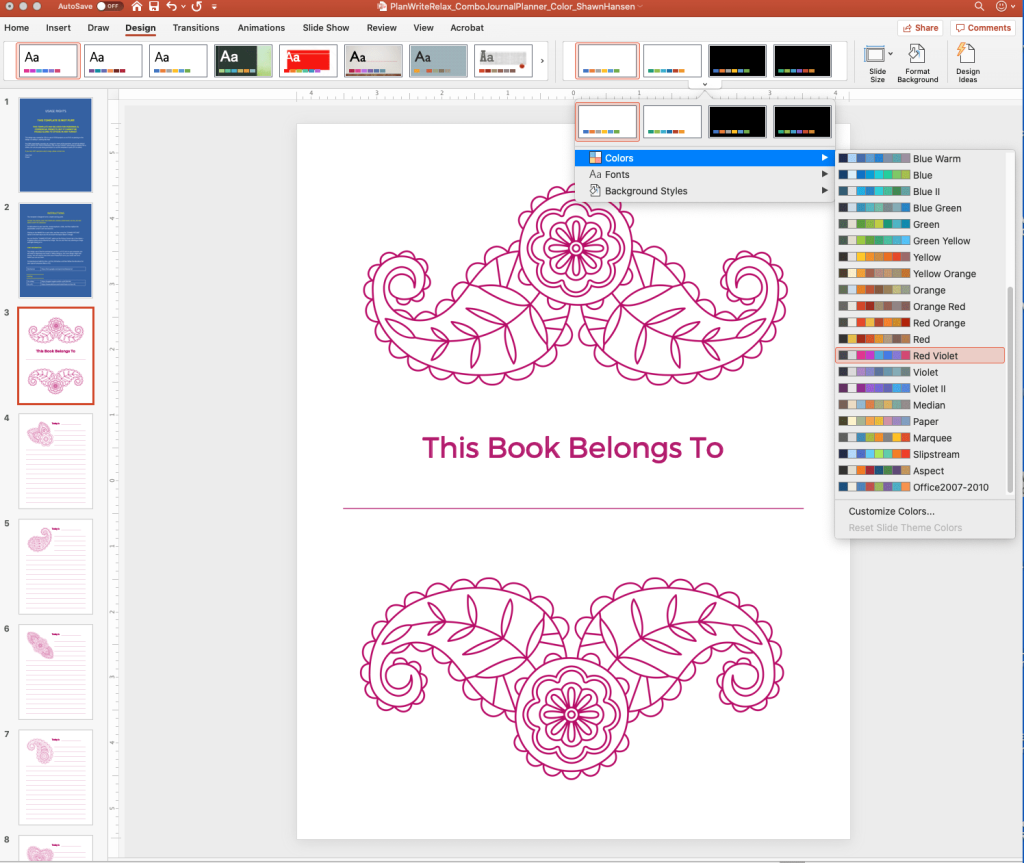The width and height of the screenshot is (1024, 863).
Task: Choose the Office2007-2010 color scheme
Action: coord(920,487)
